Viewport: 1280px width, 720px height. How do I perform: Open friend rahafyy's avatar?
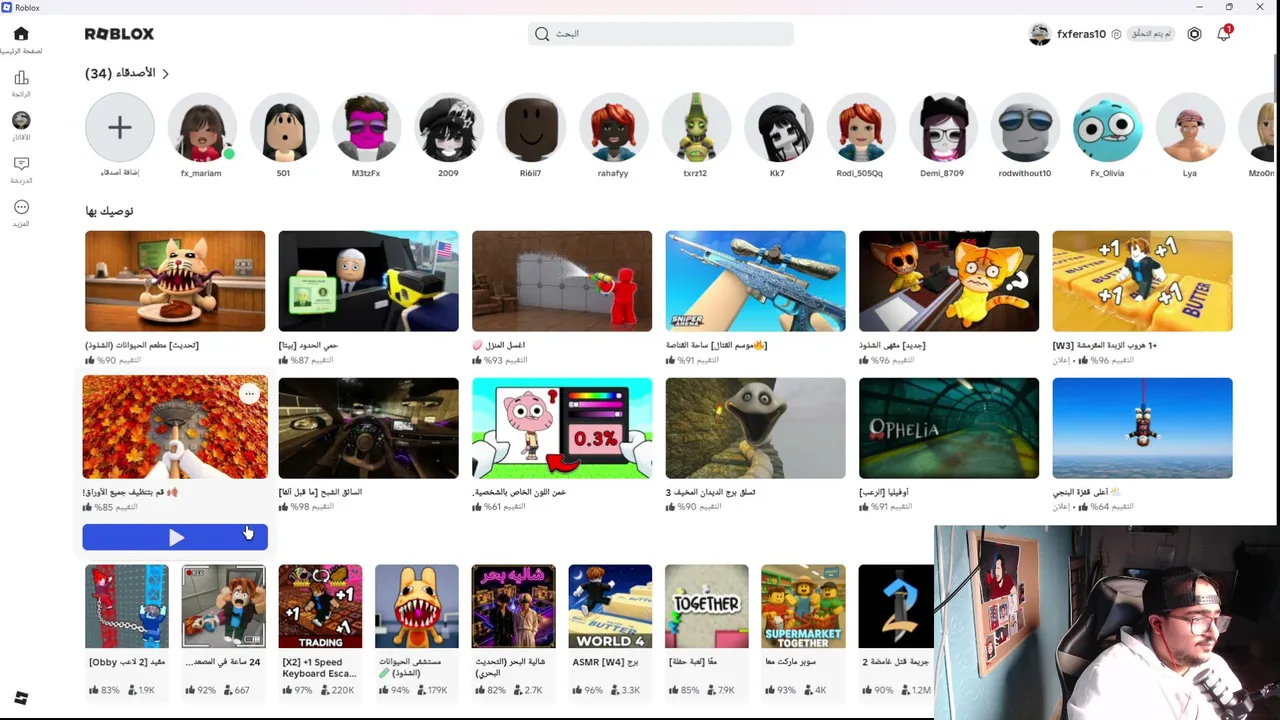click(614, 127)
